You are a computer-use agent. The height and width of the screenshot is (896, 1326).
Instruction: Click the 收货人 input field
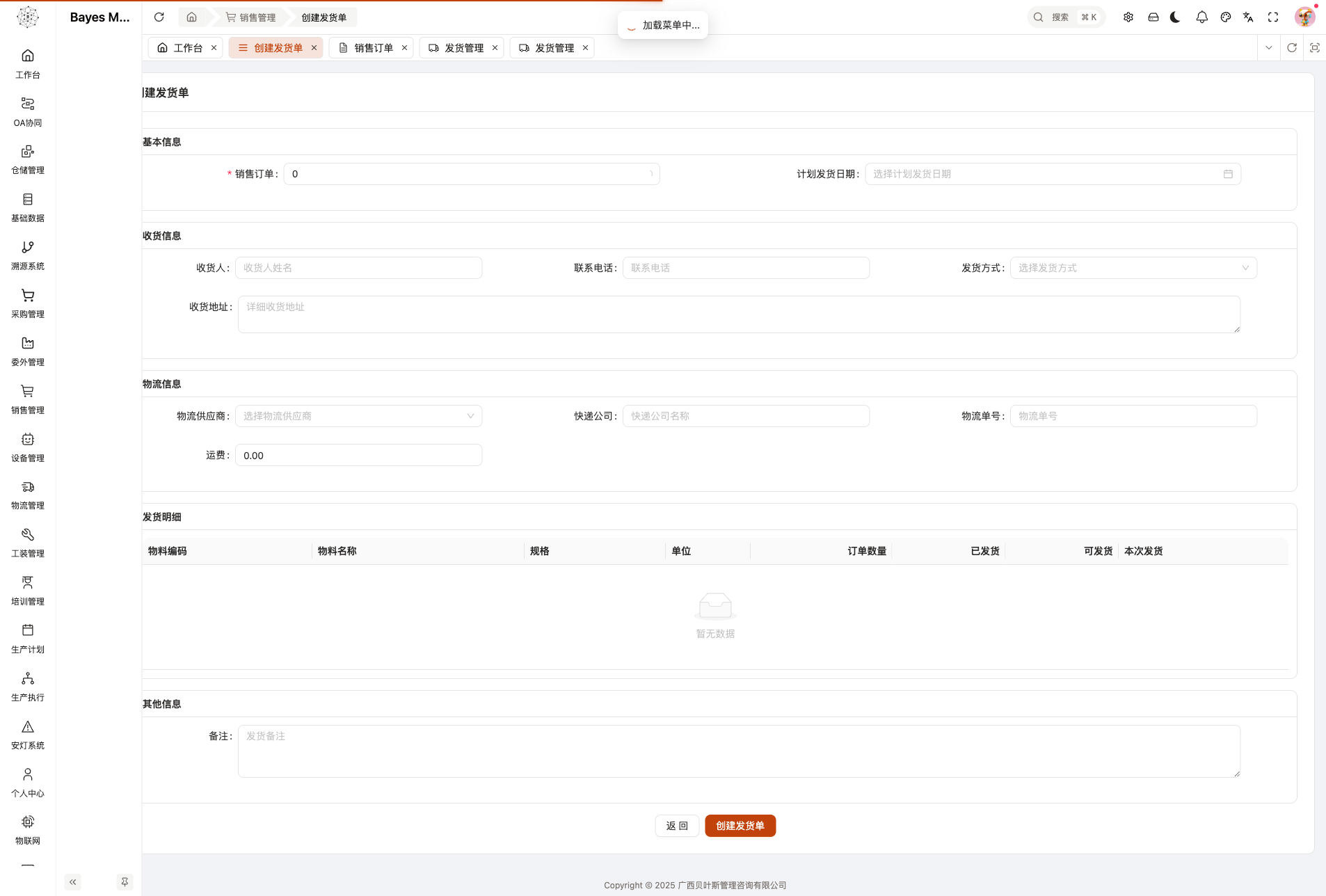point(359,268)
